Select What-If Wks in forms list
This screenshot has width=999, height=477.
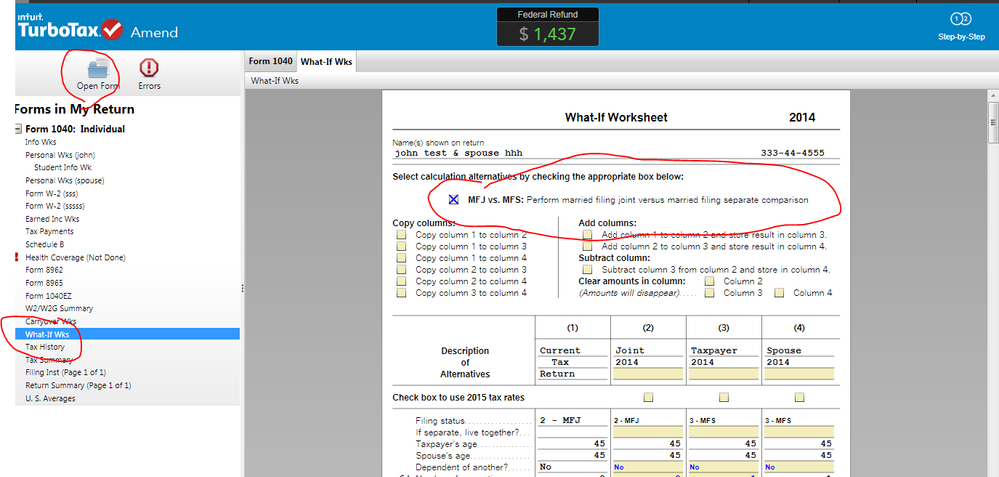tap(127, 334)
